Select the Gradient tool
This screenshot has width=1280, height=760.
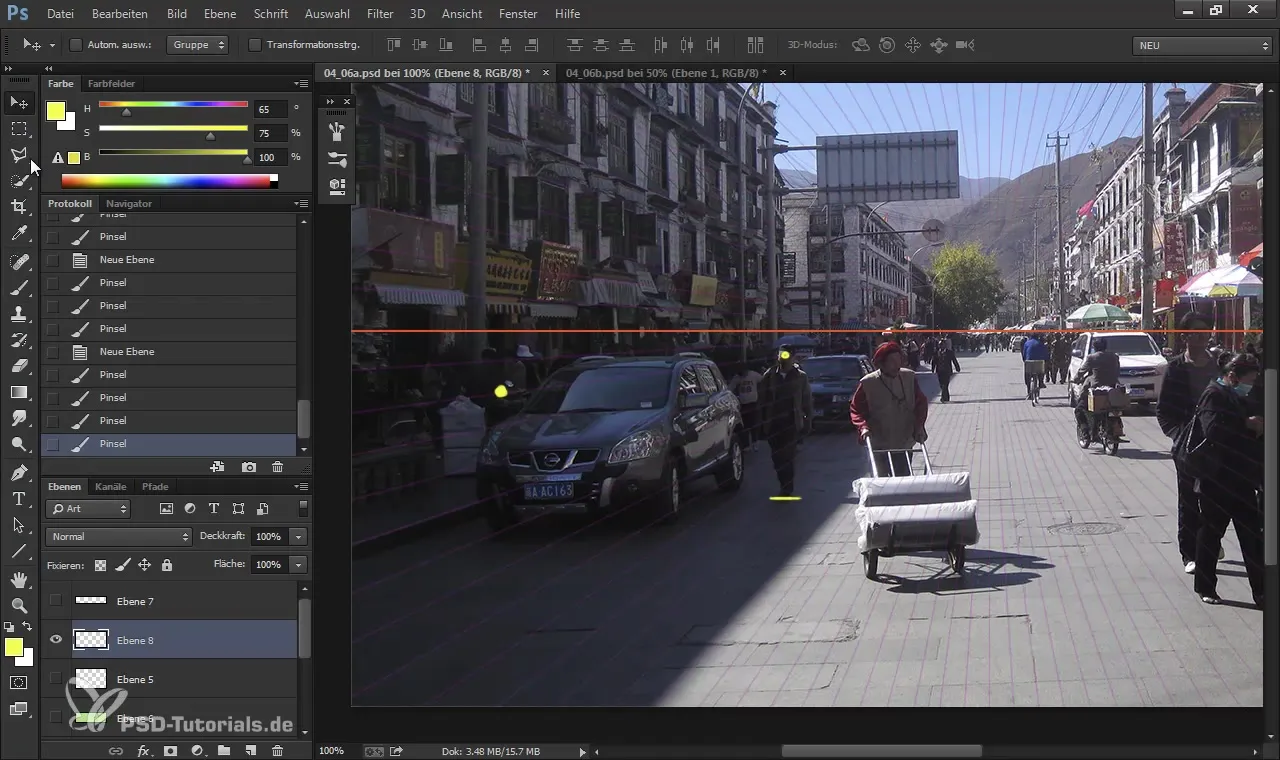point(19,392)
